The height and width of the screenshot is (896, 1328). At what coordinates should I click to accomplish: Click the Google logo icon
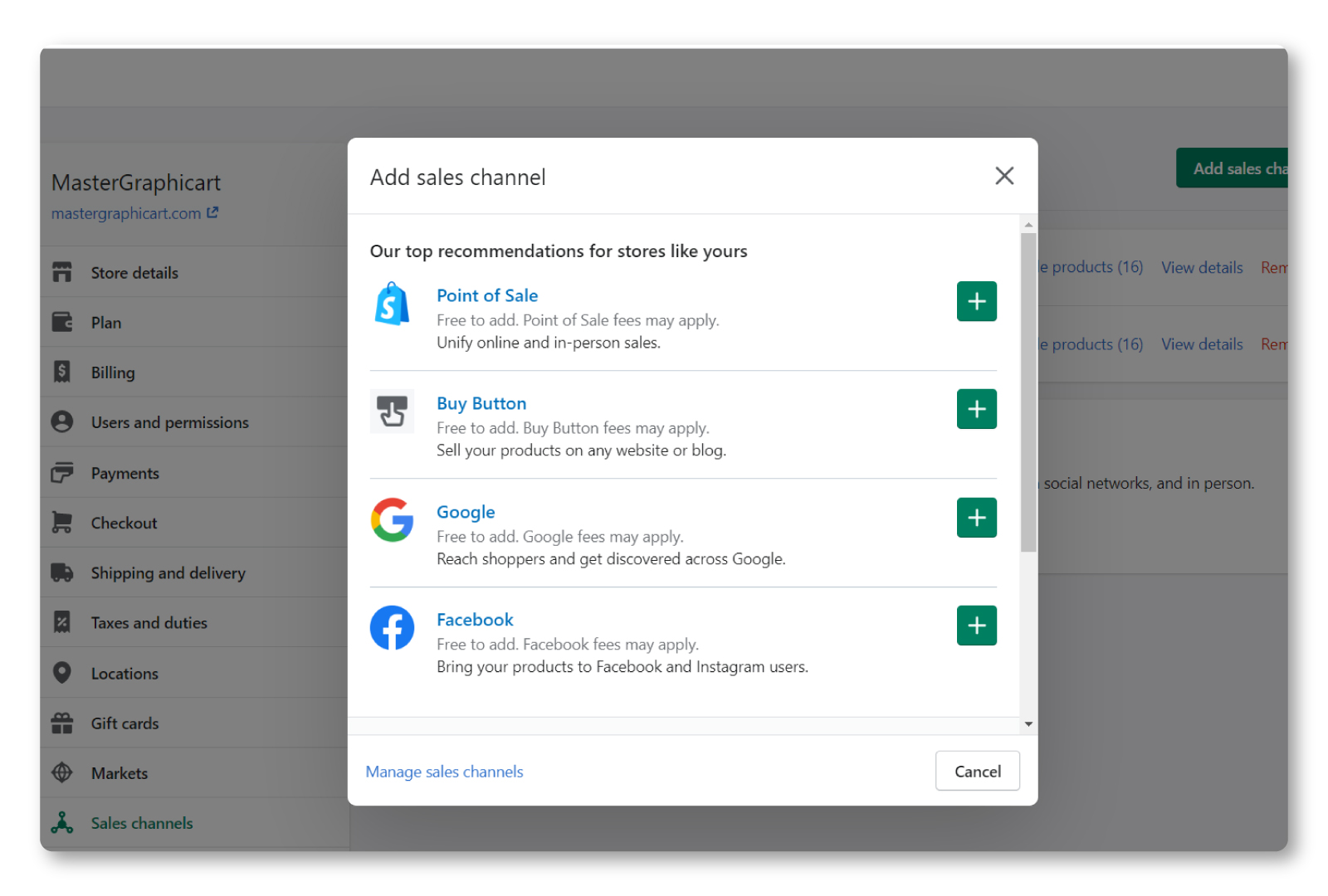392,520
